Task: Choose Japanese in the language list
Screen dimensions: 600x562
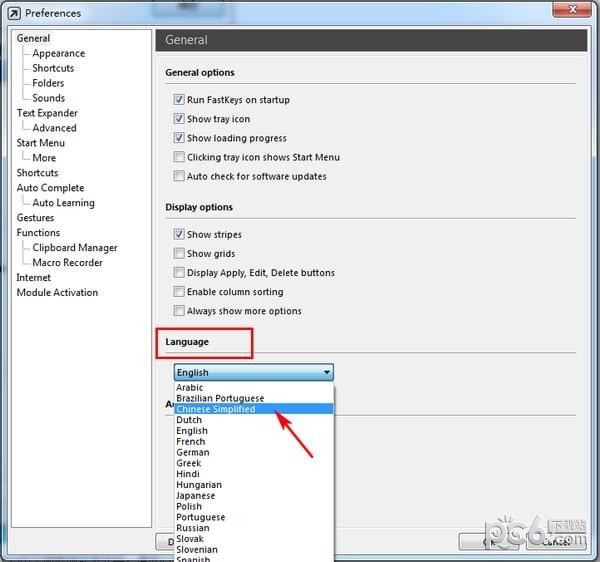Action: tap(196, 495)
